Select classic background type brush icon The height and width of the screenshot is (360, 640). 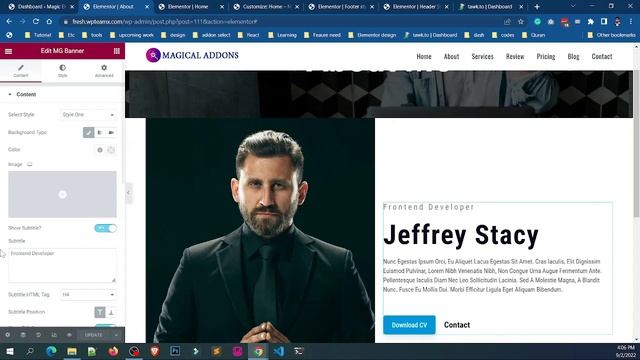89,133
